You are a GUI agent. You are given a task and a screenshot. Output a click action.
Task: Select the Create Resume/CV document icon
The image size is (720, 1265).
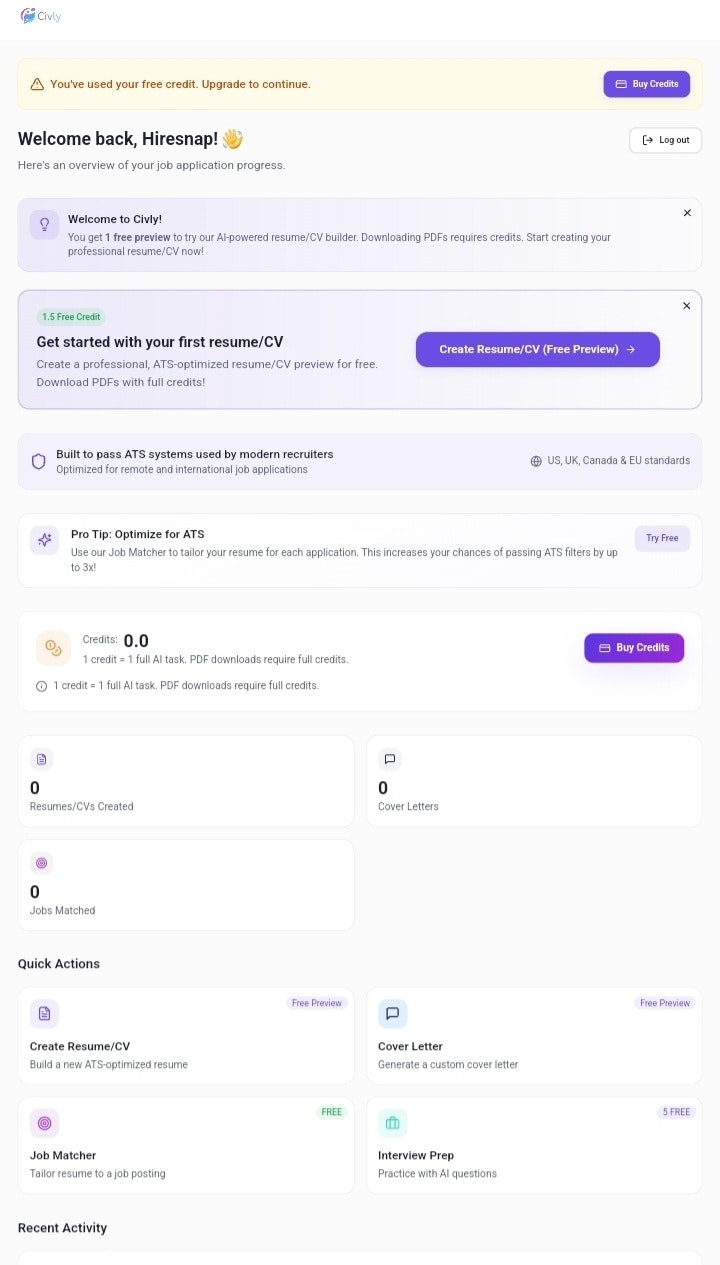44,1013
